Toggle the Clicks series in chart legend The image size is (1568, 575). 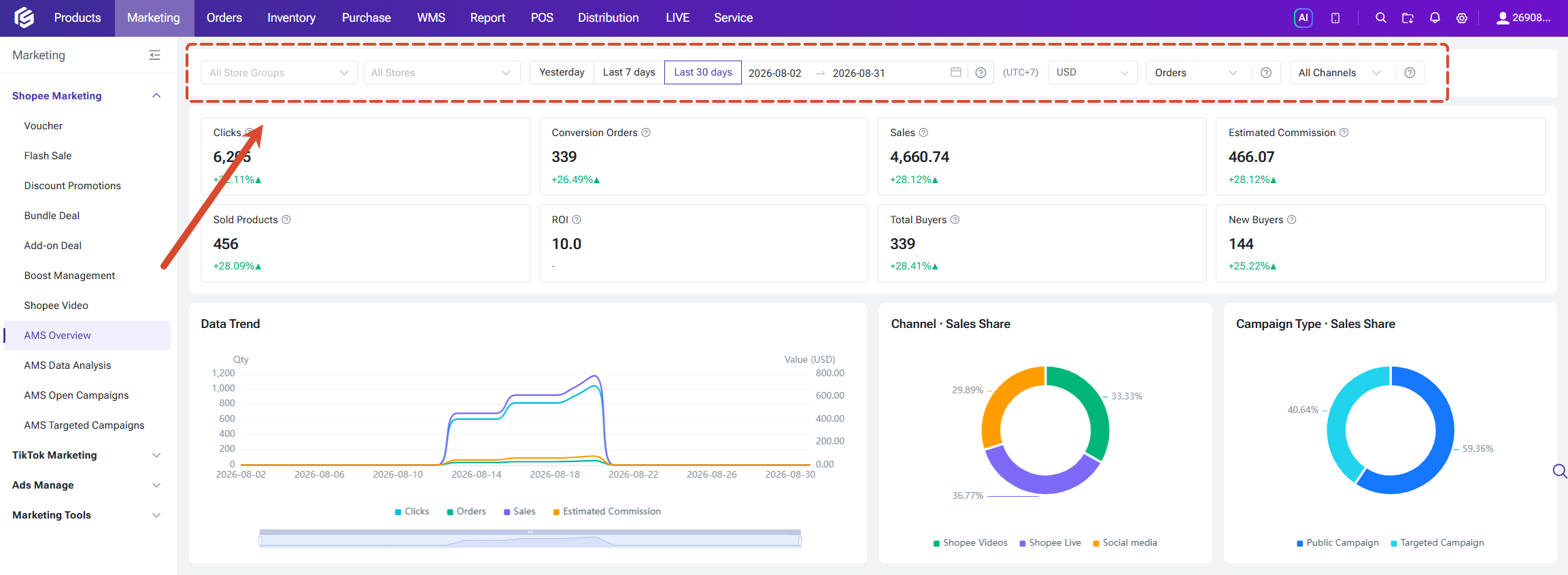tap(412, 512)
